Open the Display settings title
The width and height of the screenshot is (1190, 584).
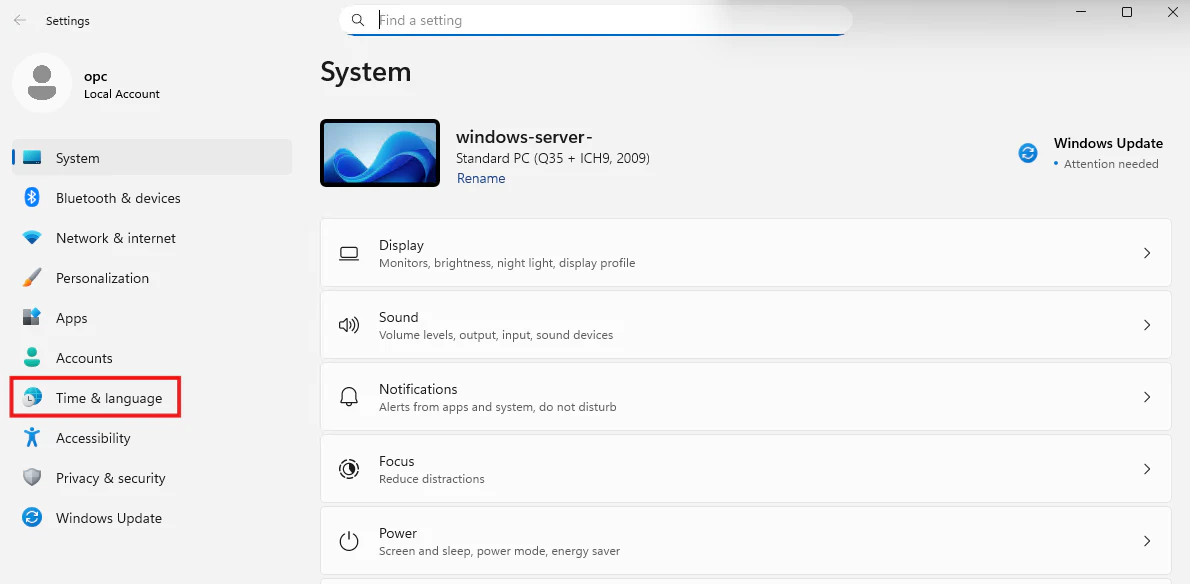point(401,246)
